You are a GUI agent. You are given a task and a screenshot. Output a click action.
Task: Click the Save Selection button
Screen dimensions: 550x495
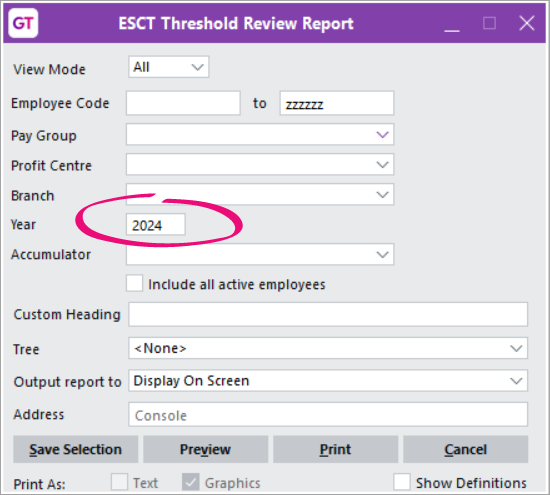75,449
